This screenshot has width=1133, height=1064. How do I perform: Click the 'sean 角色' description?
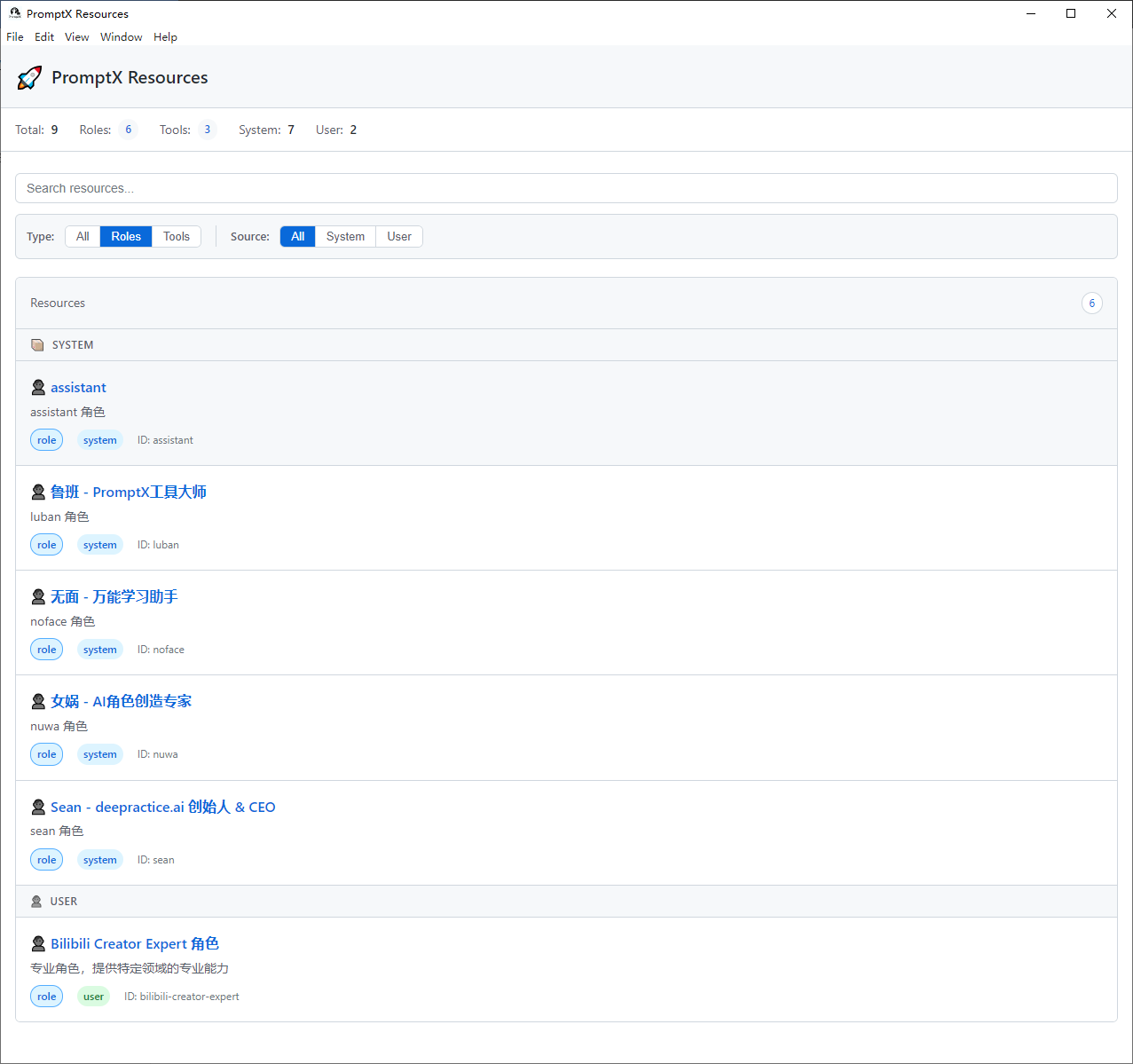tap(57, 831)
